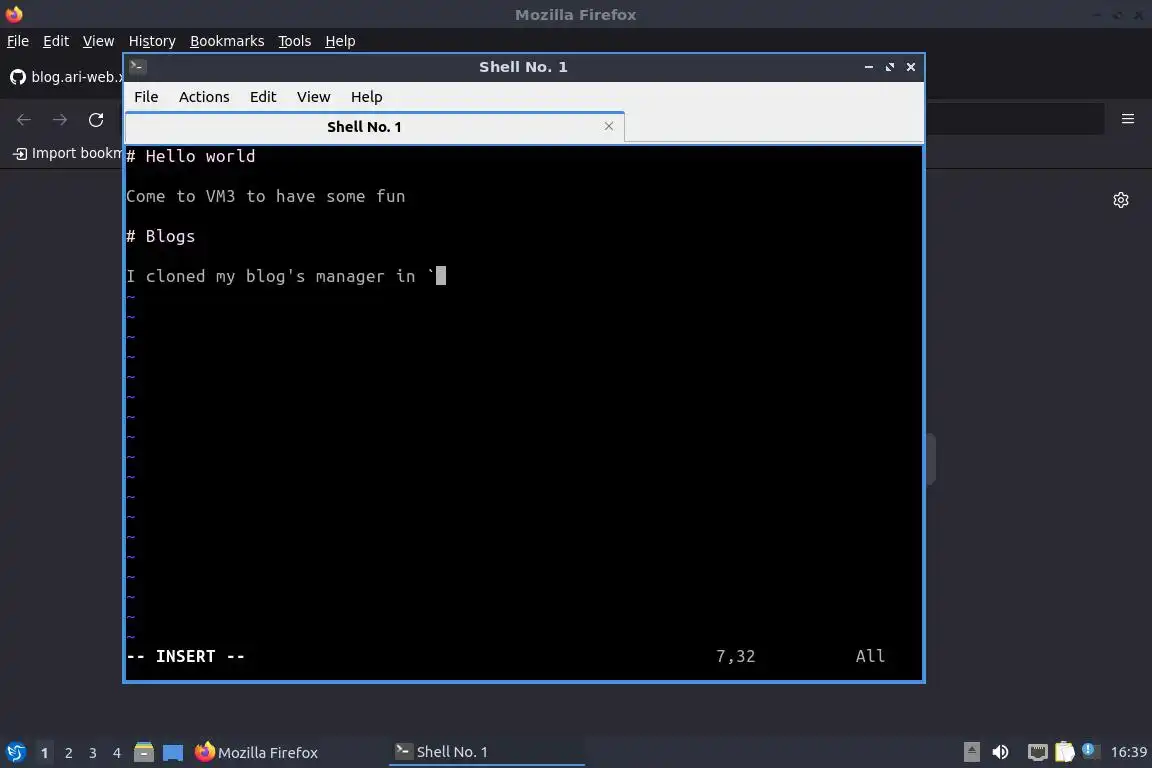Open the Actions menu in terminal

pyautogui.click(x=204, y=97)
